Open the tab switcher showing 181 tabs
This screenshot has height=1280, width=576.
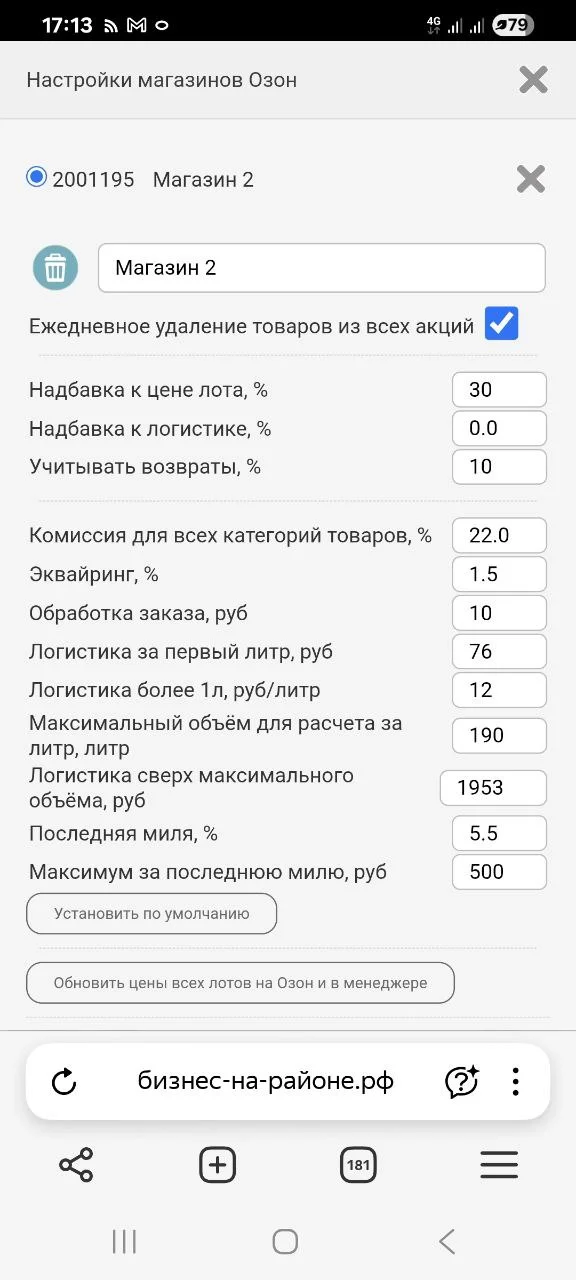tap(358, 1164)
